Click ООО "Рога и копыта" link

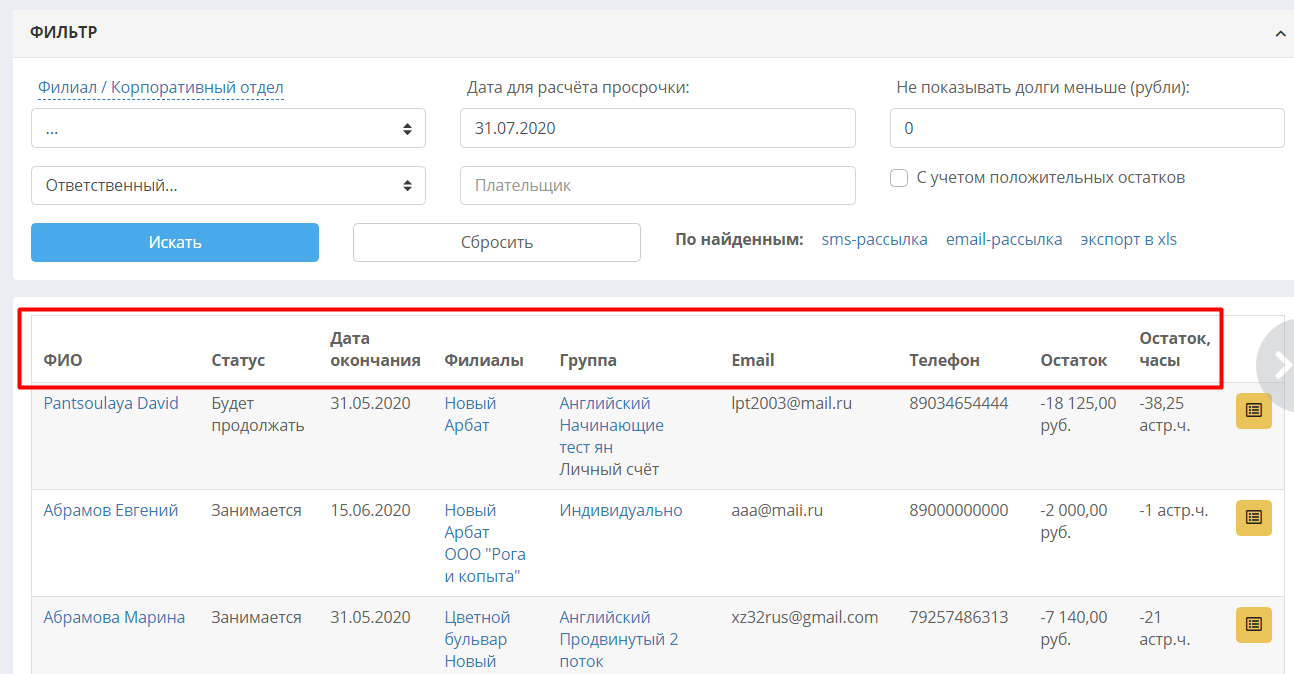tap(485, 565)
